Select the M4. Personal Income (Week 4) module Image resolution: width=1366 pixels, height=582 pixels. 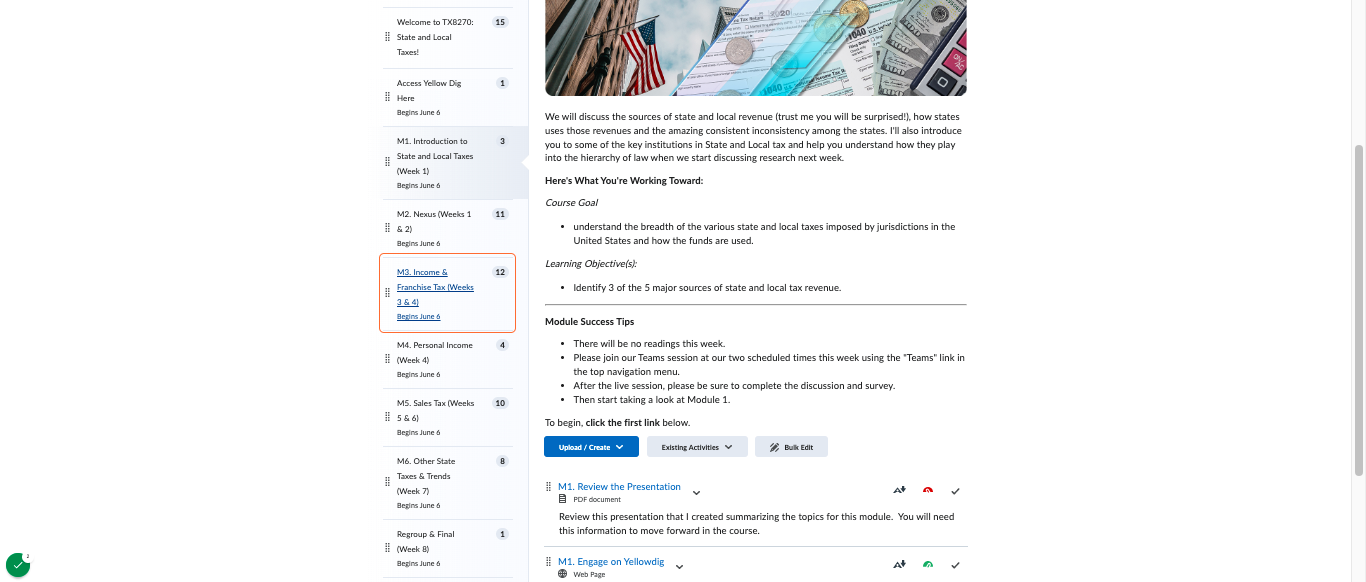click(x=447, y=359)
